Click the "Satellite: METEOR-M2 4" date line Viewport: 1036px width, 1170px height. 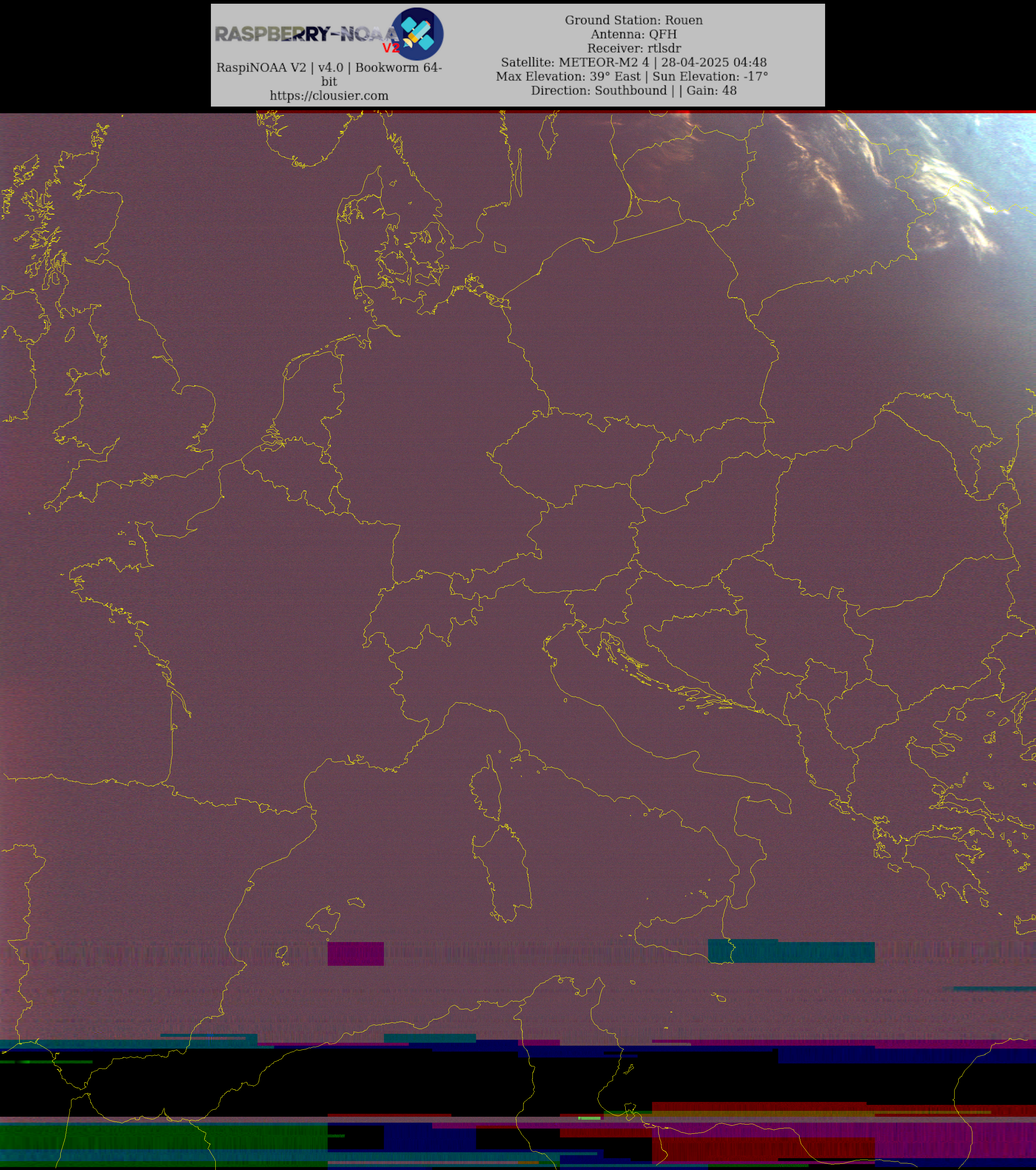[633, 63]
